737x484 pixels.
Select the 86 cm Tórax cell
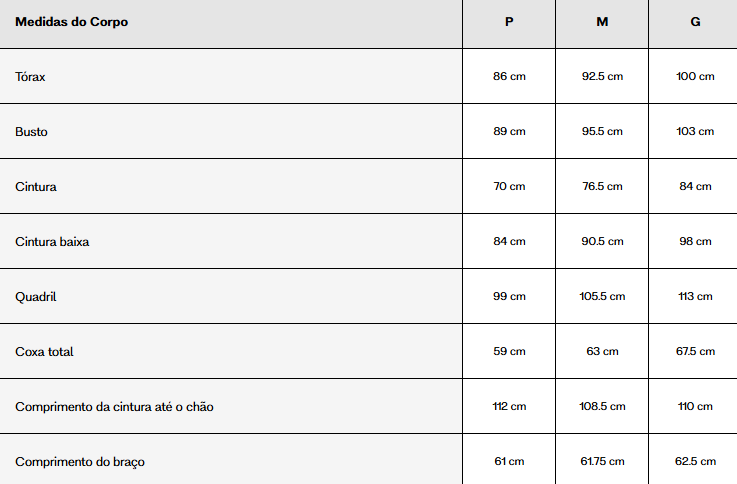point(509,76)
